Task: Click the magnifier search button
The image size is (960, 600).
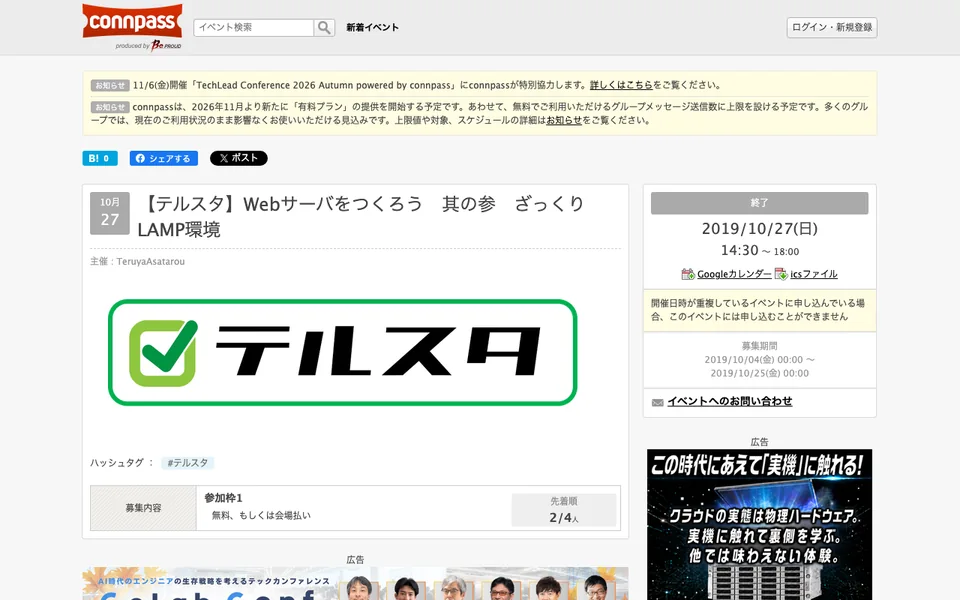Action: pos(324,28)
